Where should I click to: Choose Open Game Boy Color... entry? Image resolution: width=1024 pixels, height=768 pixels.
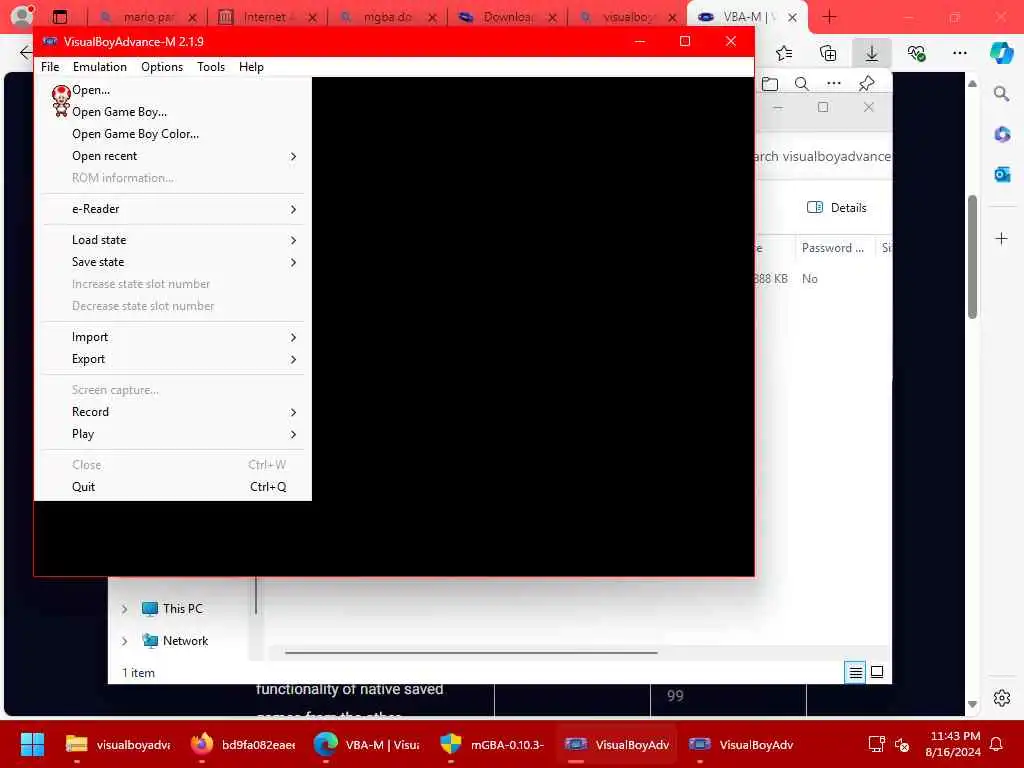(x=172, y=134)
